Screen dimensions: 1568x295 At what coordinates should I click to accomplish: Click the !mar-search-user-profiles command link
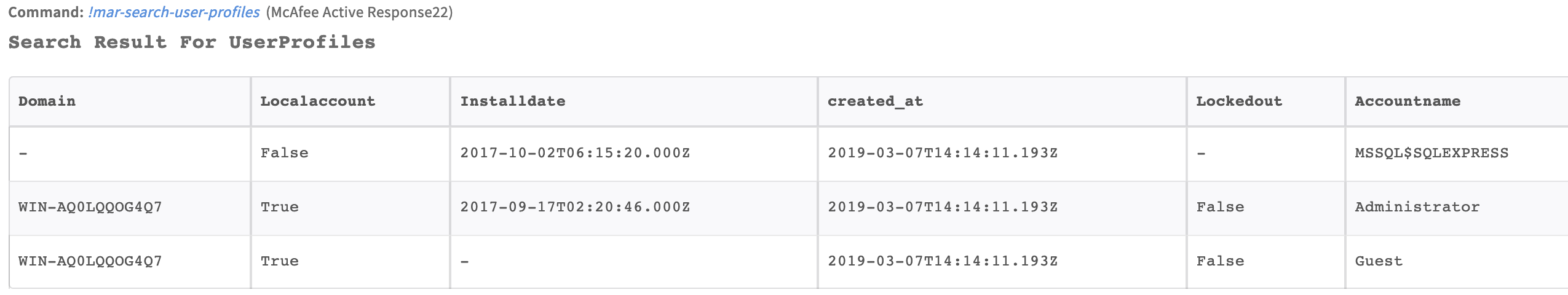click(x=173, y=12)
